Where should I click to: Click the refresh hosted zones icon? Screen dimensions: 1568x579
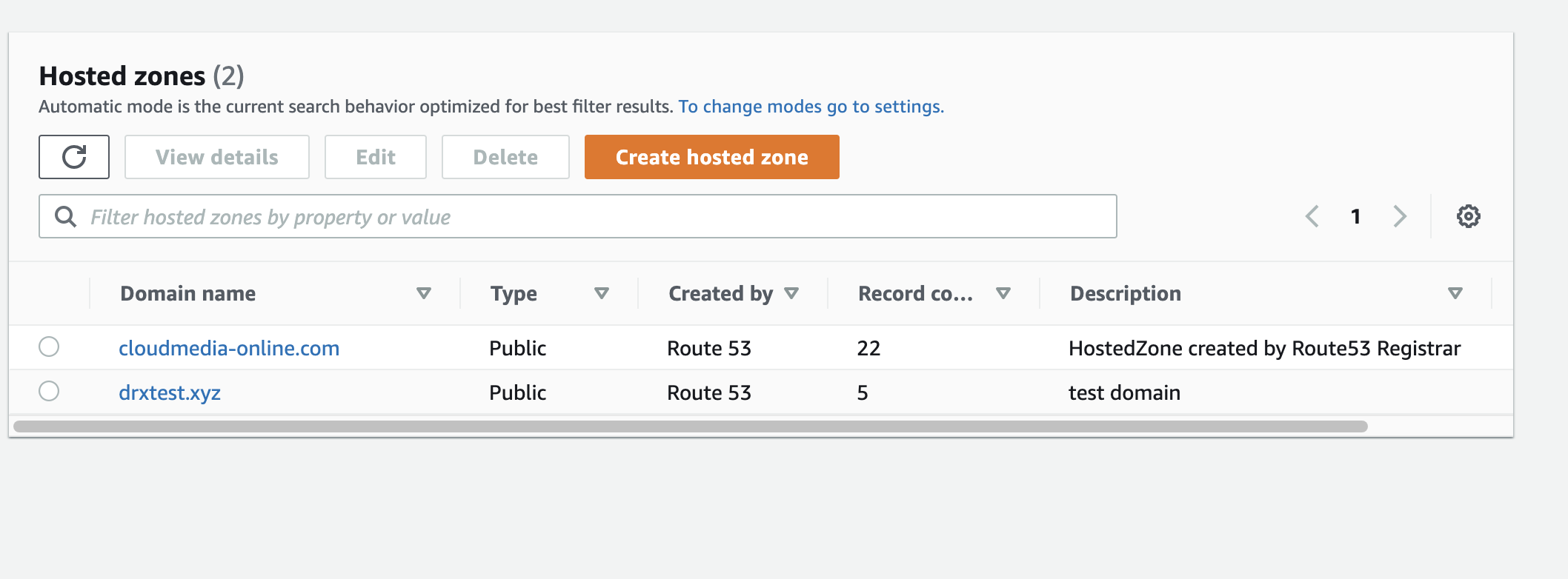pos(74,157)
